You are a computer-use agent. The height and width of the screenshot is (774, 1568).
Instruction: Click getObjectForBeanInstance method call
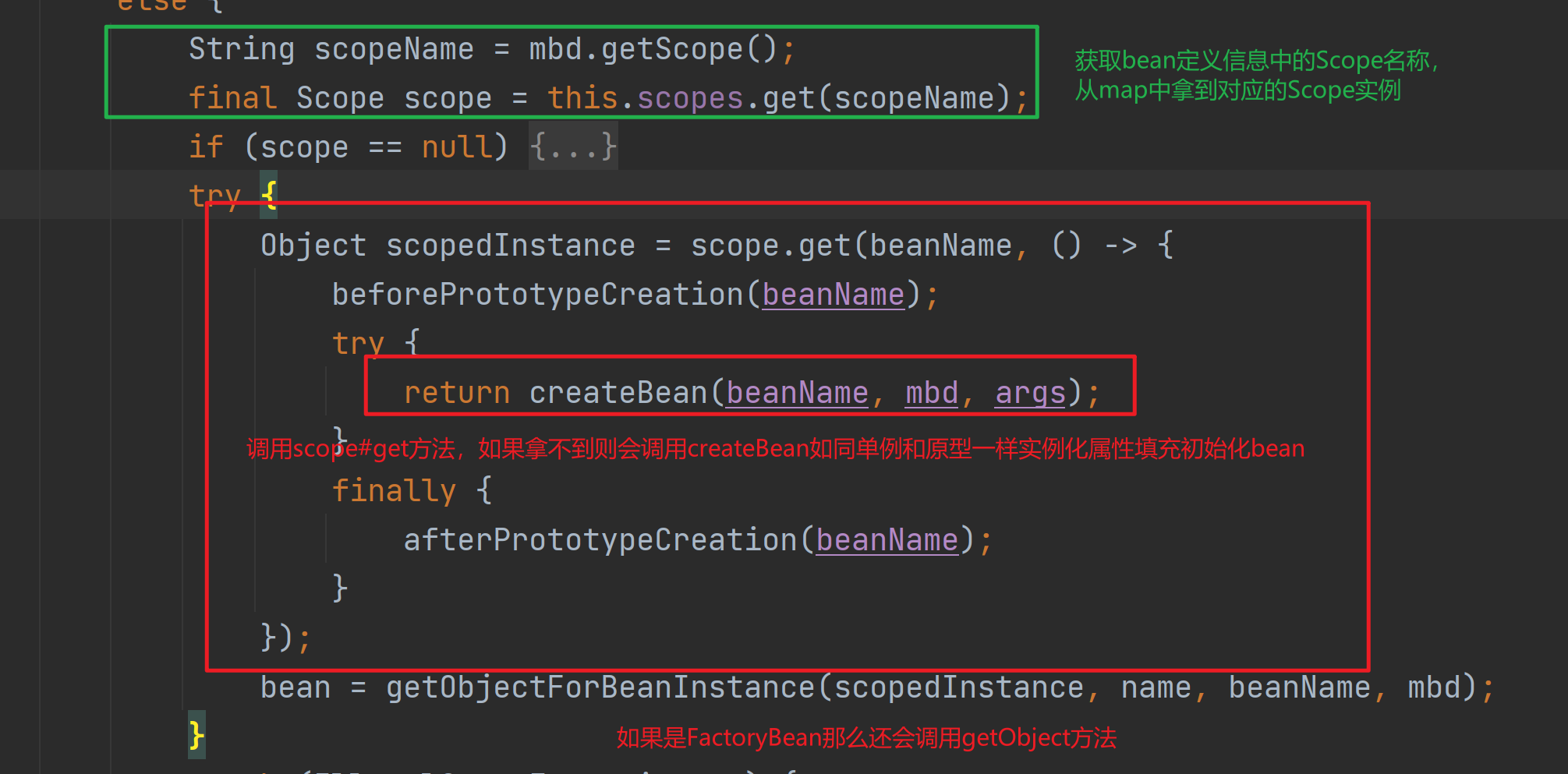tap(600, 687)
